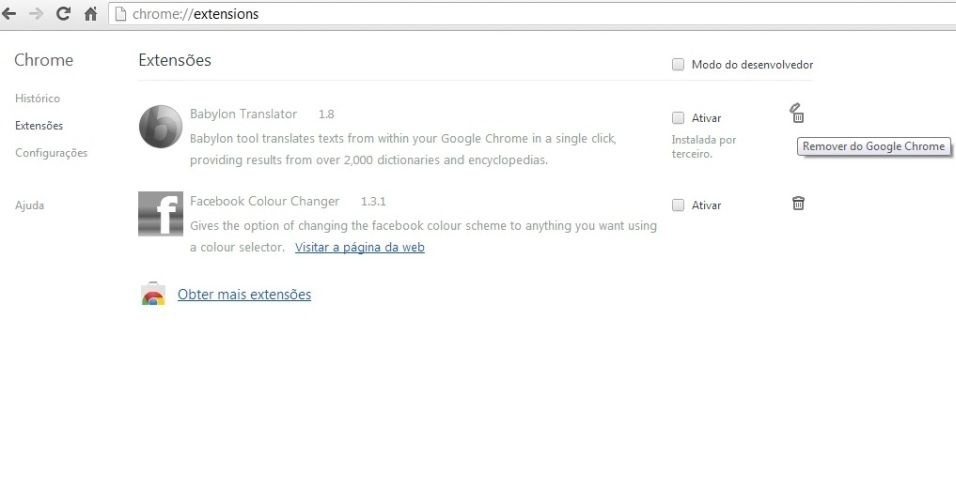Focus the chrome://extensions address bar
956x500 pixels.
[x=532, y=13]
